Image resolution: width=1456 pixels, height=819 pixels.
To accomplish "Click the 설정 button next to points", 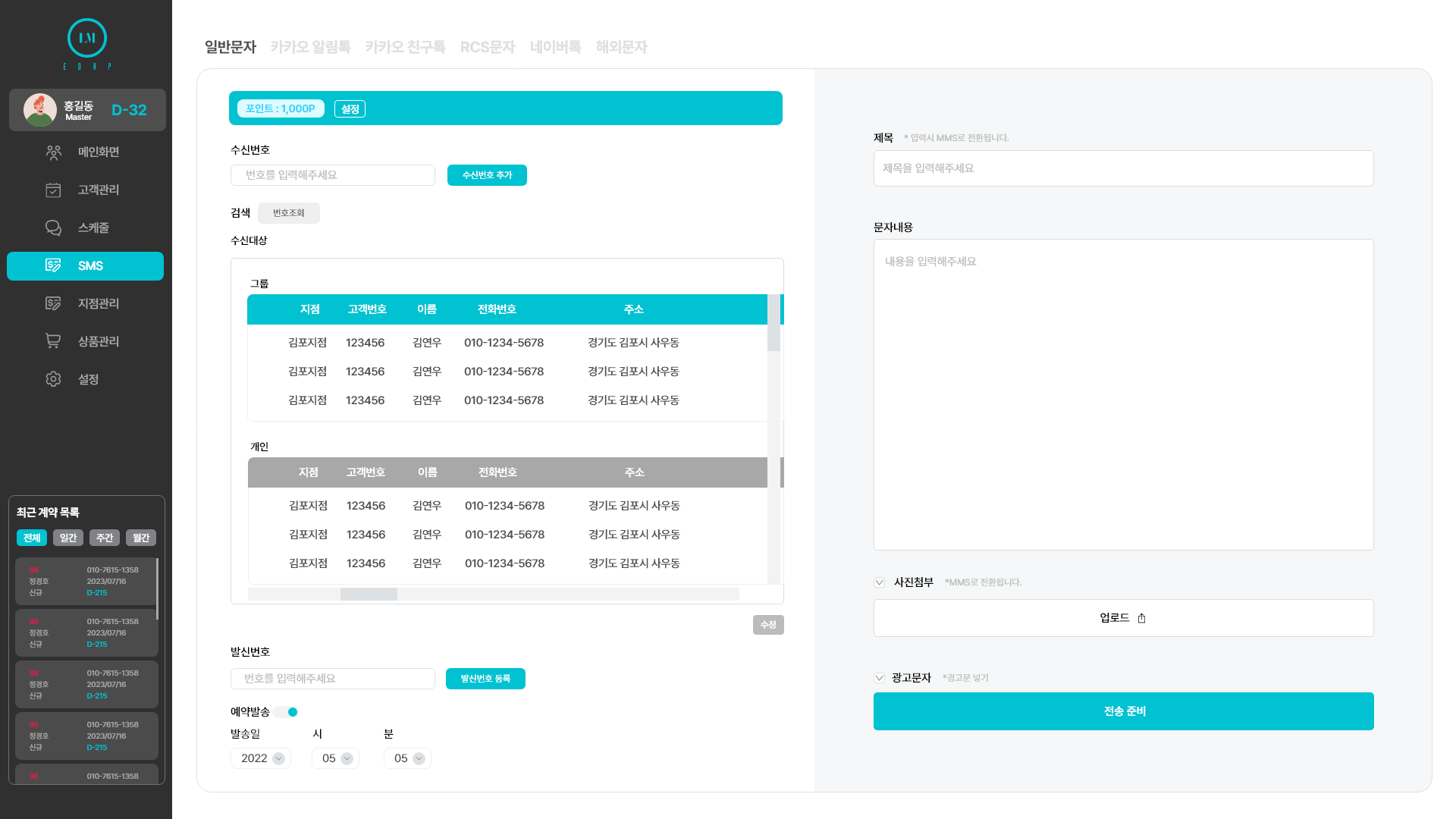I will point(350,109).
